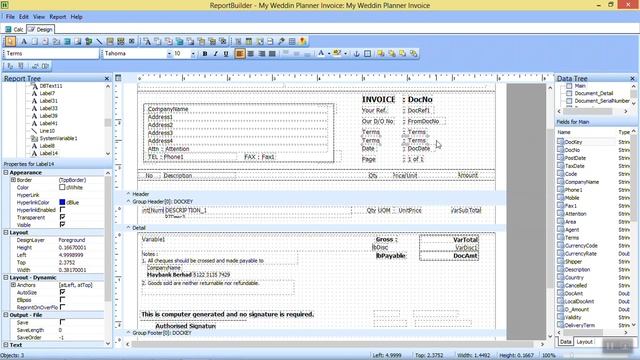This screenshot has width=640, height=360.
Task: Switch to the Calc tab
Action: (x=14, y=29)
